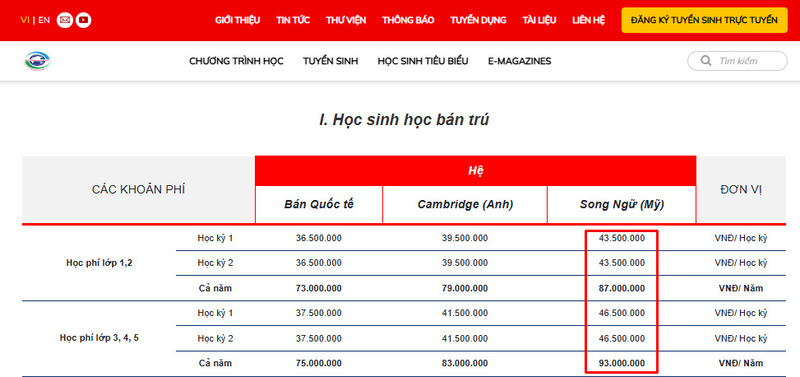Switch language to EN
The width and height of the screenshot is (800, 377).
(44, 20)
